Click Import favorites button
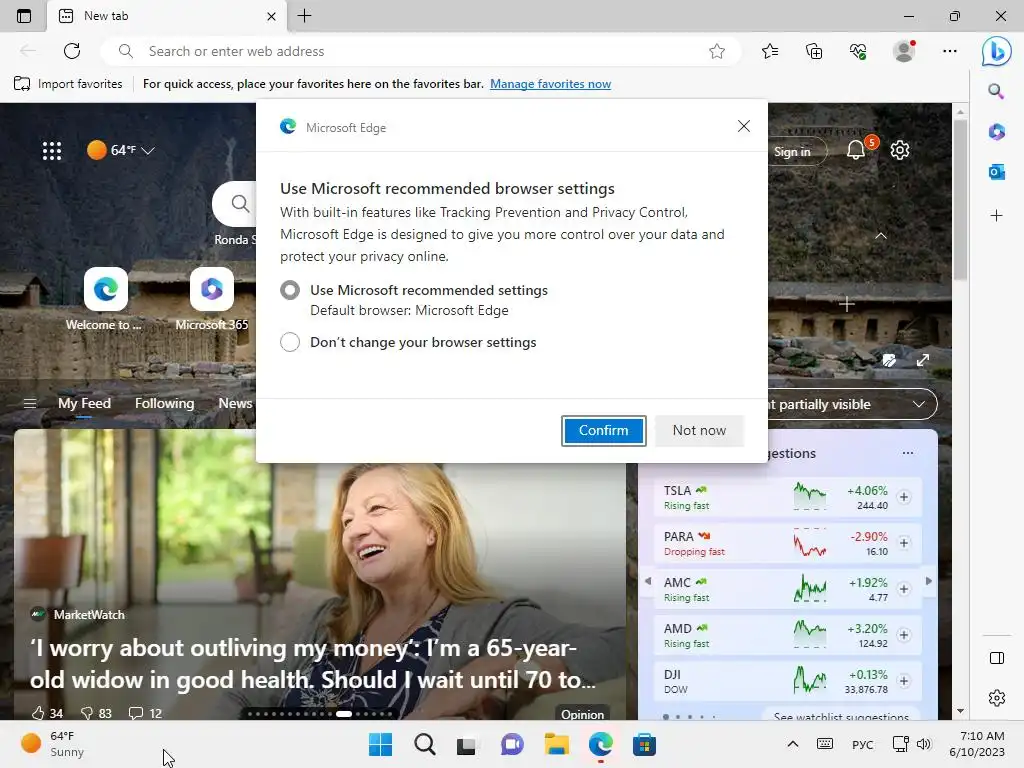 pyautogui.click(x=68, y=84)
